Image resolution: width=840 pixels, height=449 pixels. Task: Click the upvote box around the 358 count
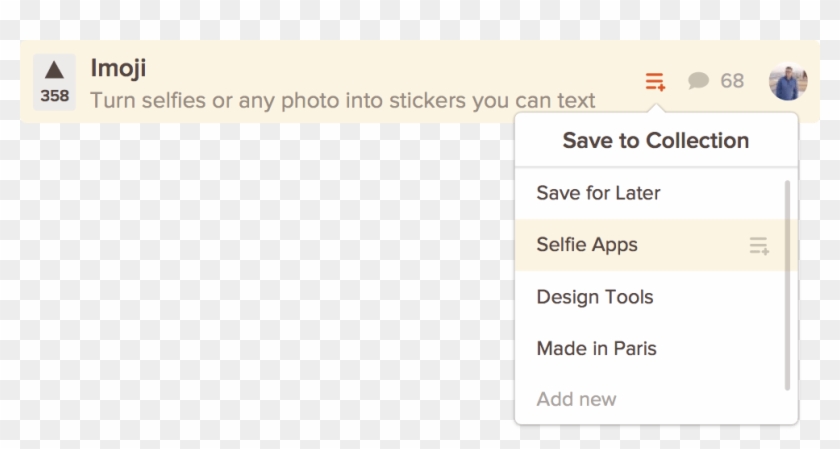[x=54, y=81]
